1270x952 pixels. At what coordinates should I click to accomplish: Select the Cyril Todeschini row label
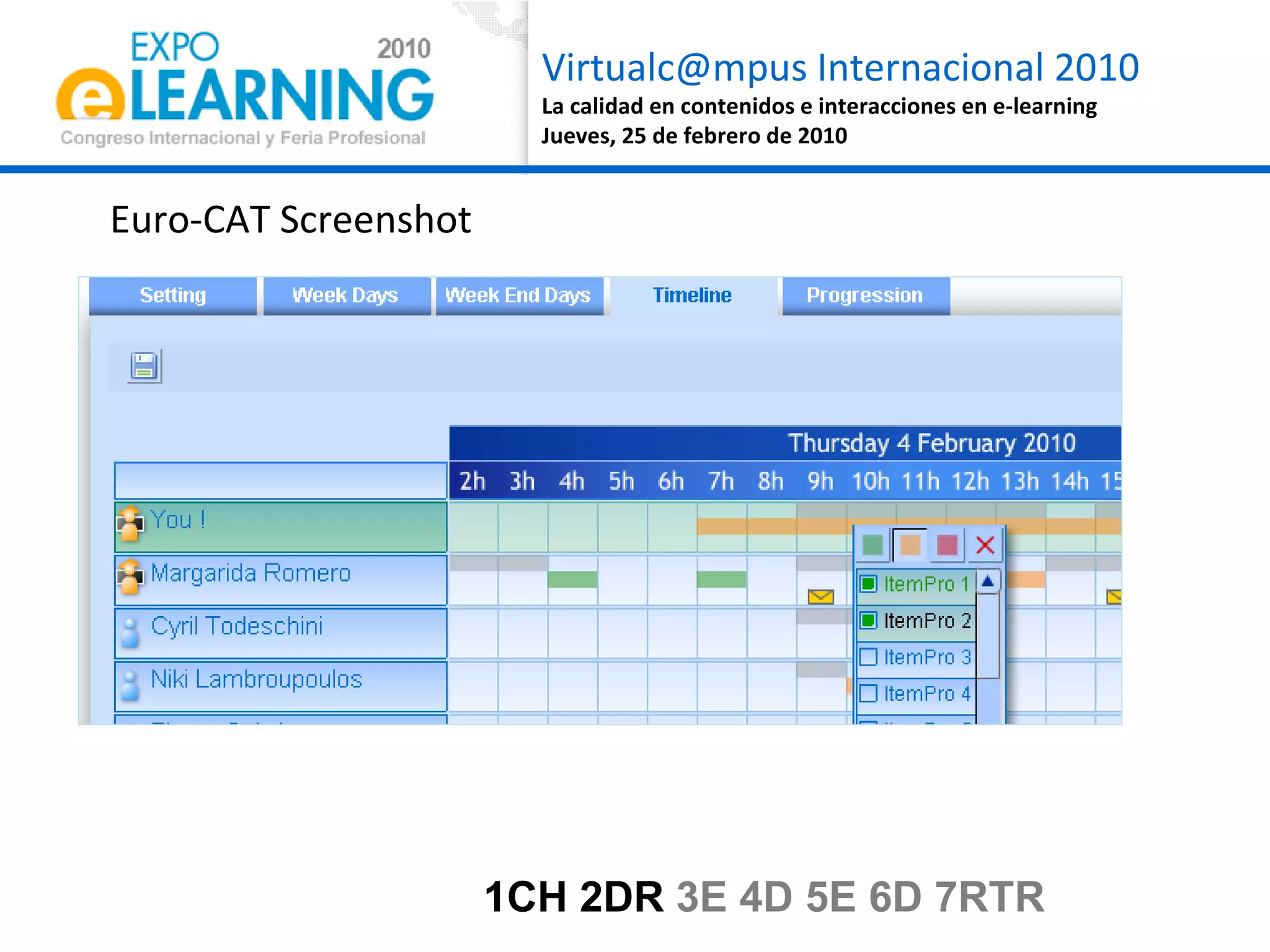[x=281, y=633]
